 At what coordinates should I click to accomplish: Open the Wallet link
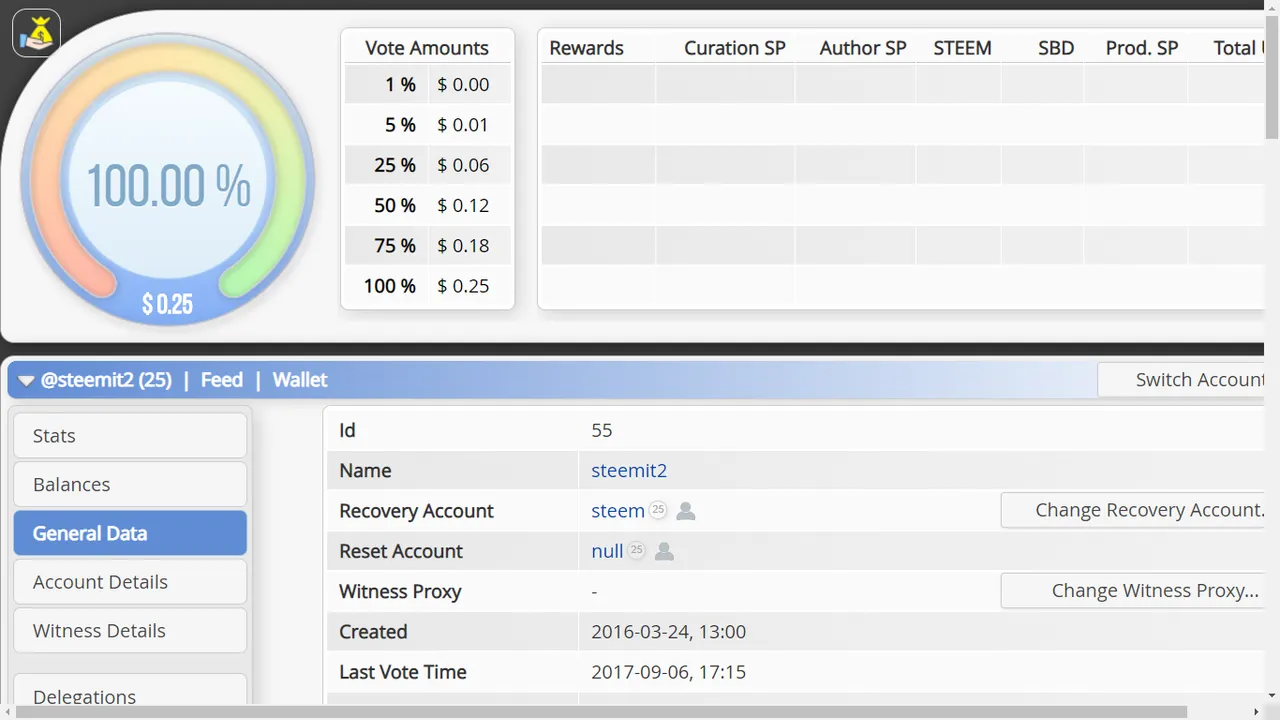coord(300,380)
